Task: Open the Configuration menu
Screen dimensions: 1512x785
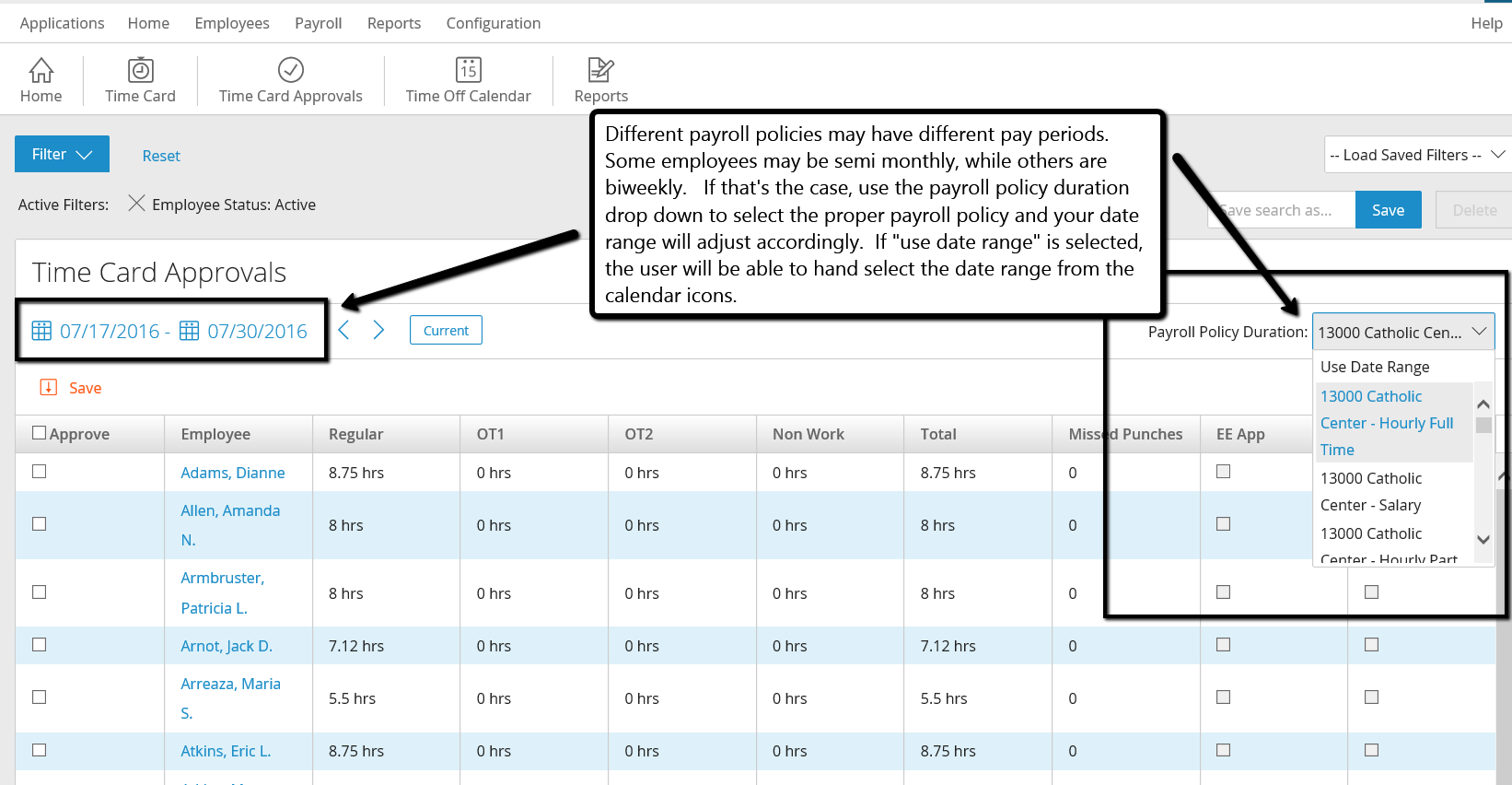Action: click(x=494, y=23)
